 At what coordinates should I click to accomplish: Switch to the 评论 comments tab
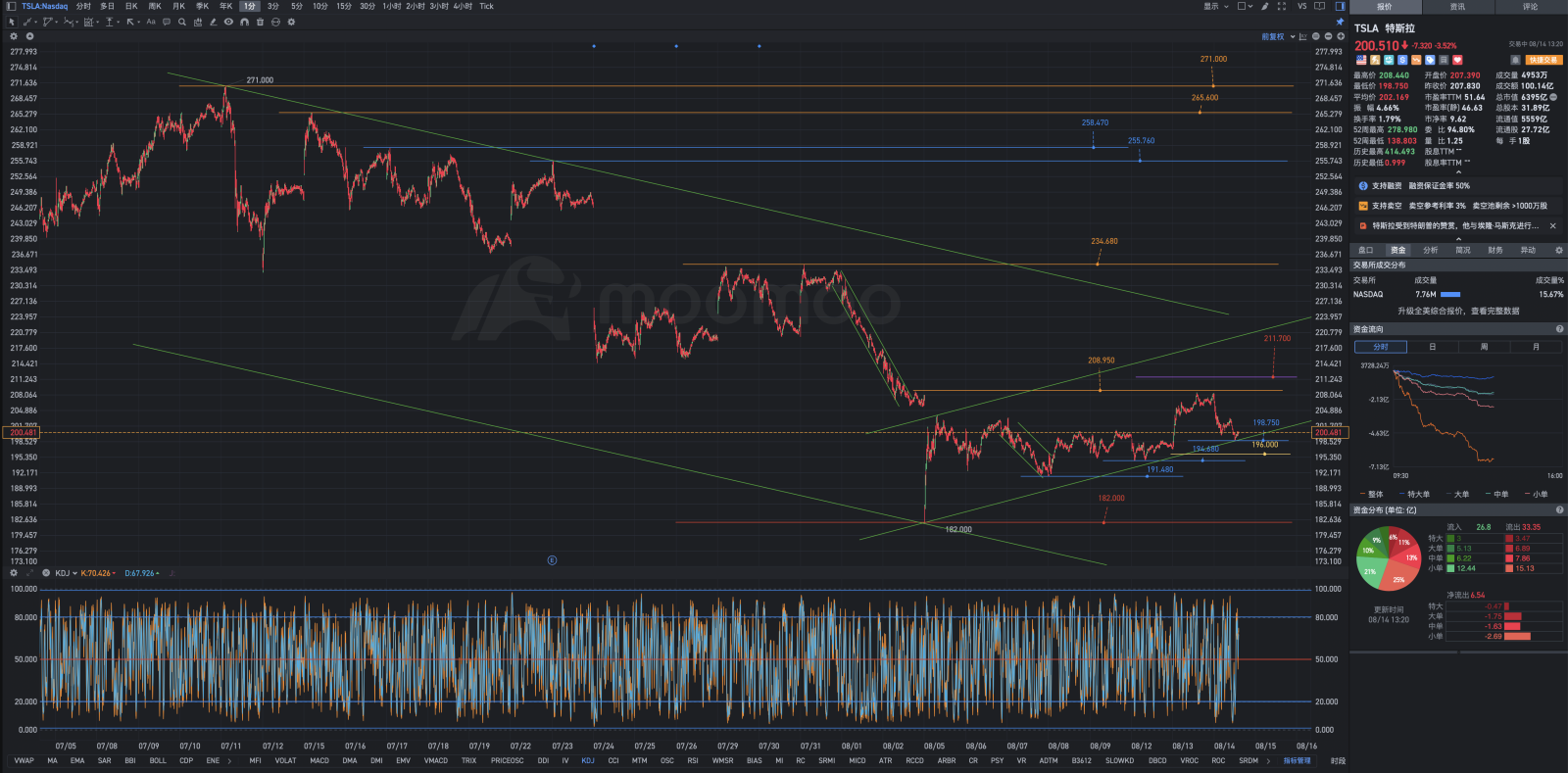point(1530,6)
